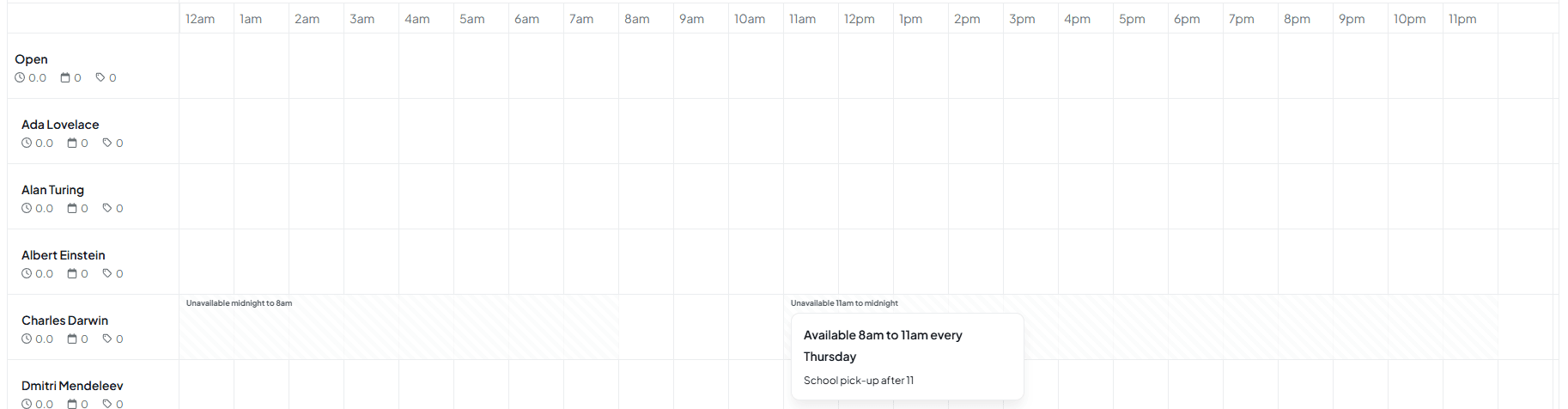Click the hours clock icon in Open row
This screenshot has height=409, width=1568.
(x=20, y=77)
